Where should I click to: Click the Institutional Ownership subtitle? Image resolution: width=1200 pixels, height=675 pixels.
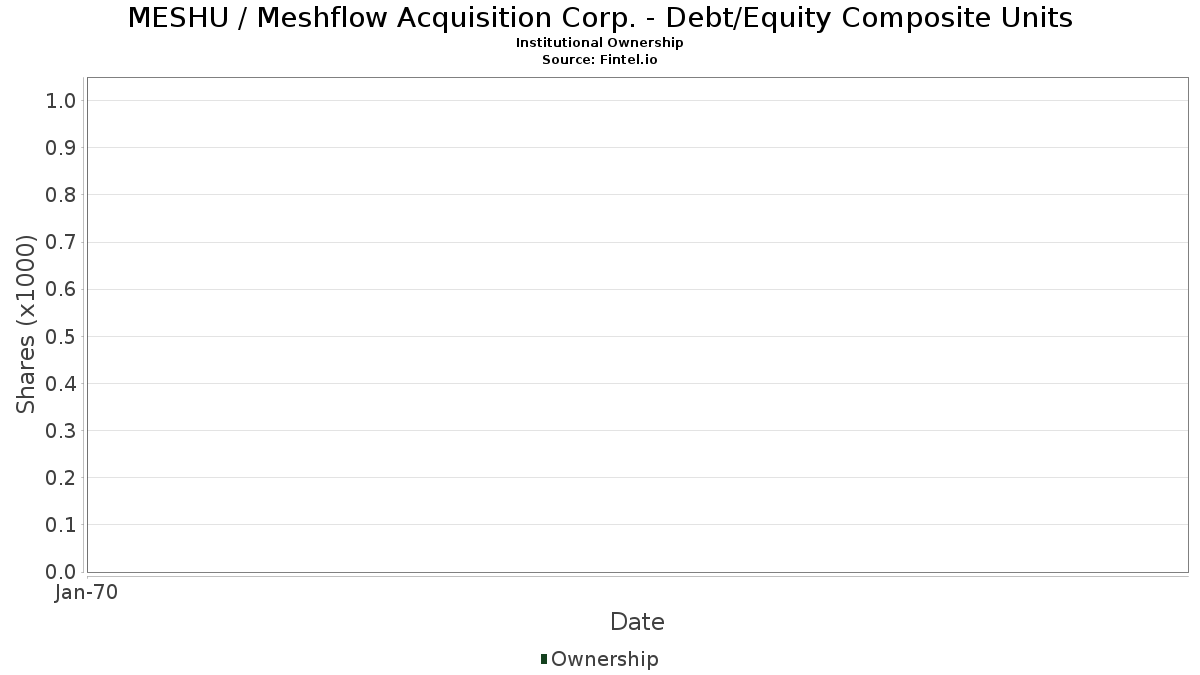pos(600,43)
